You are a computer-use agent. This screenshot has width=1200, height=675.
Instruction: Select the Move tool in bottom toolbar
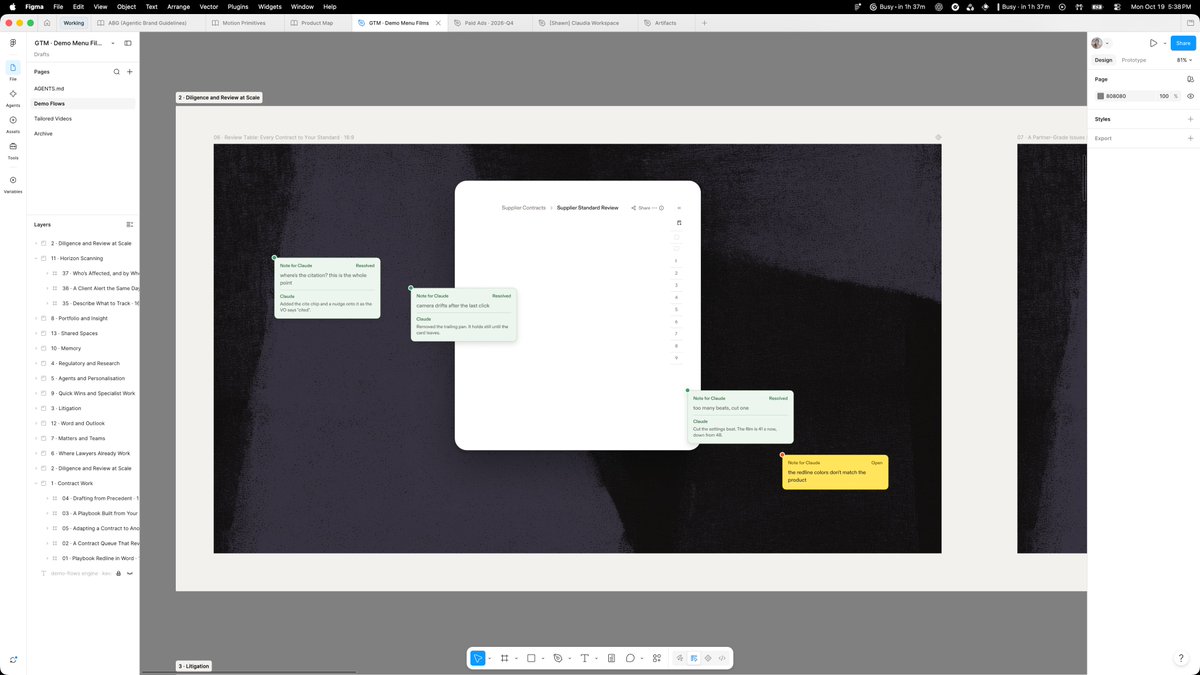click(478, 658)
